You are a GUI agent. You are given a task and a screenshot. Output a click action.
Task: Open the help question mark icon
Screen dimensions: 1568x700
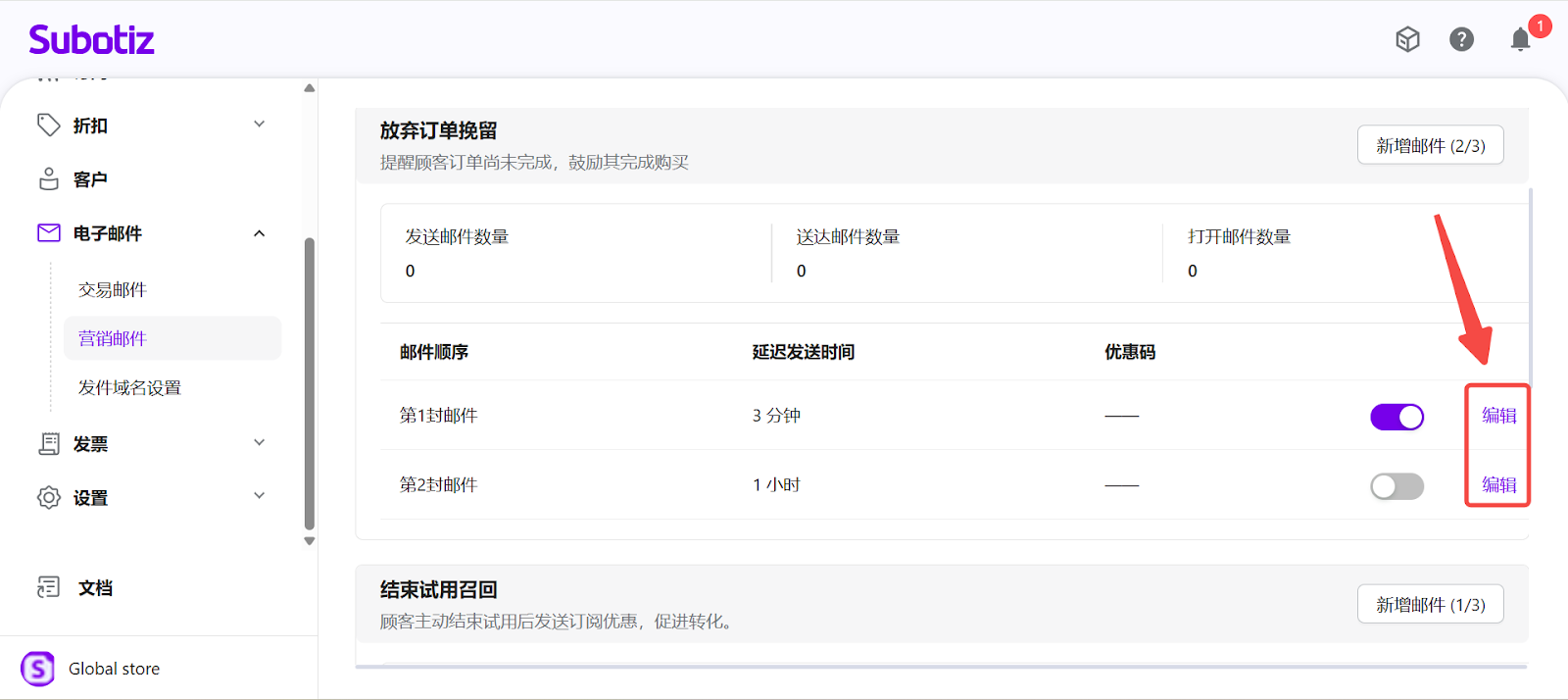(1461, 39)
